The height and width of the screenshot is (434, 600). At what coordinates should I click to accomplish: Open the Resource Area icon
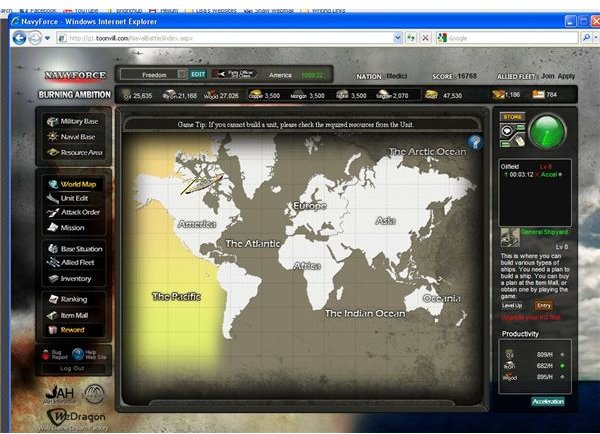pyautogui.click(x=52, y=152)
